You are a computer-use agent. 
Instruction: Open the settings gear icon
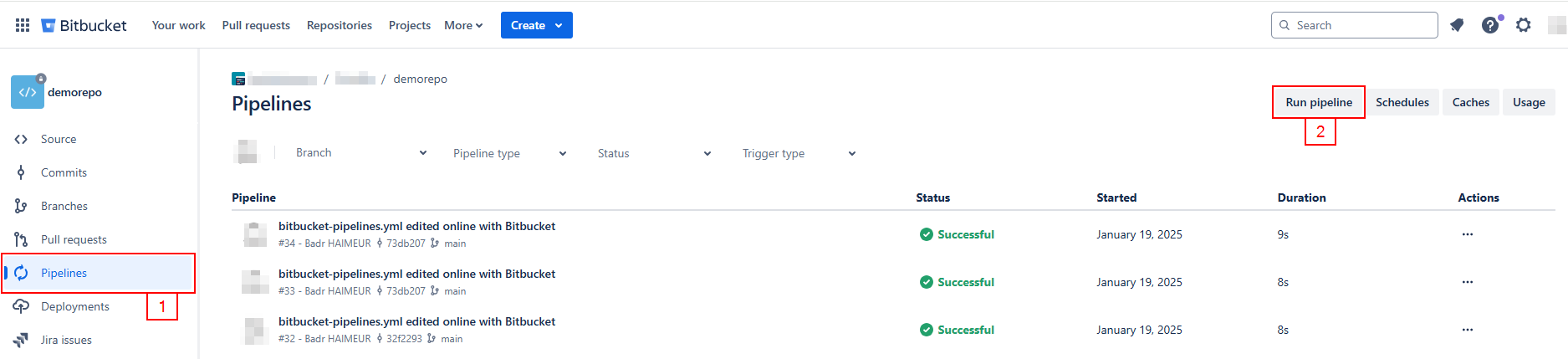[1524, 25]
